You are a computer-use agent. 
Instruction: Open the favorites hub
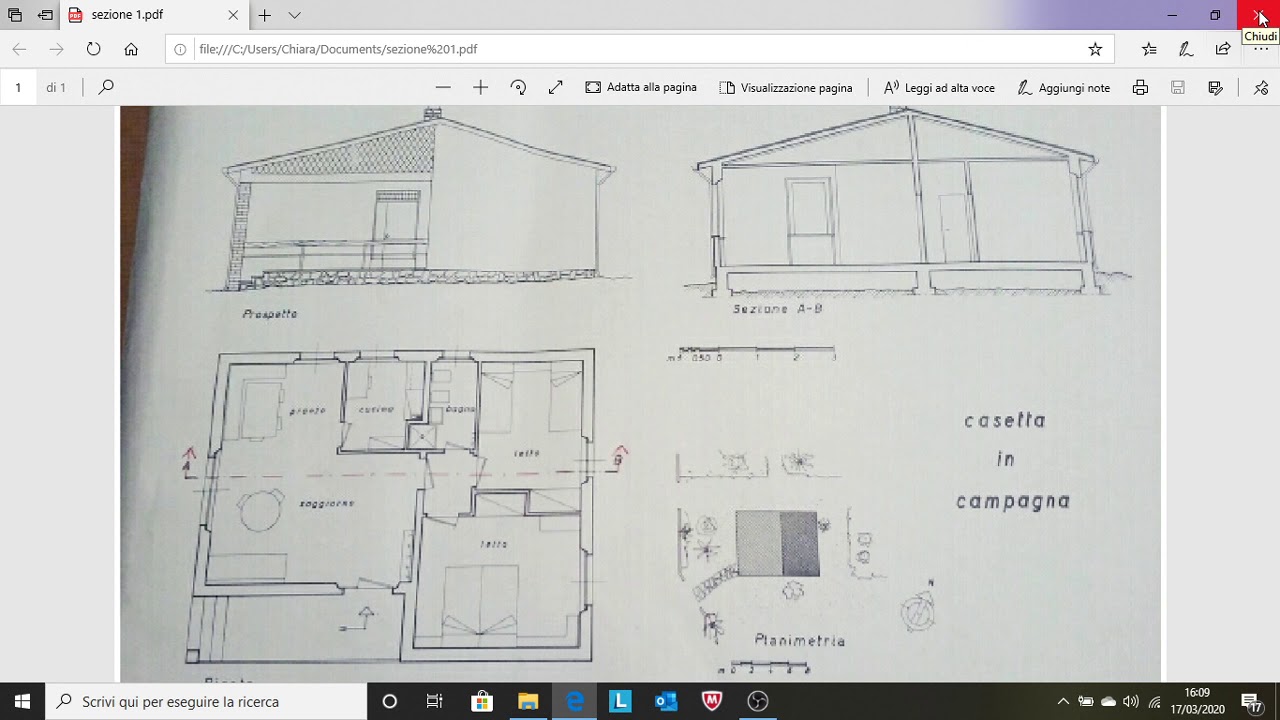click(1149, 49)
